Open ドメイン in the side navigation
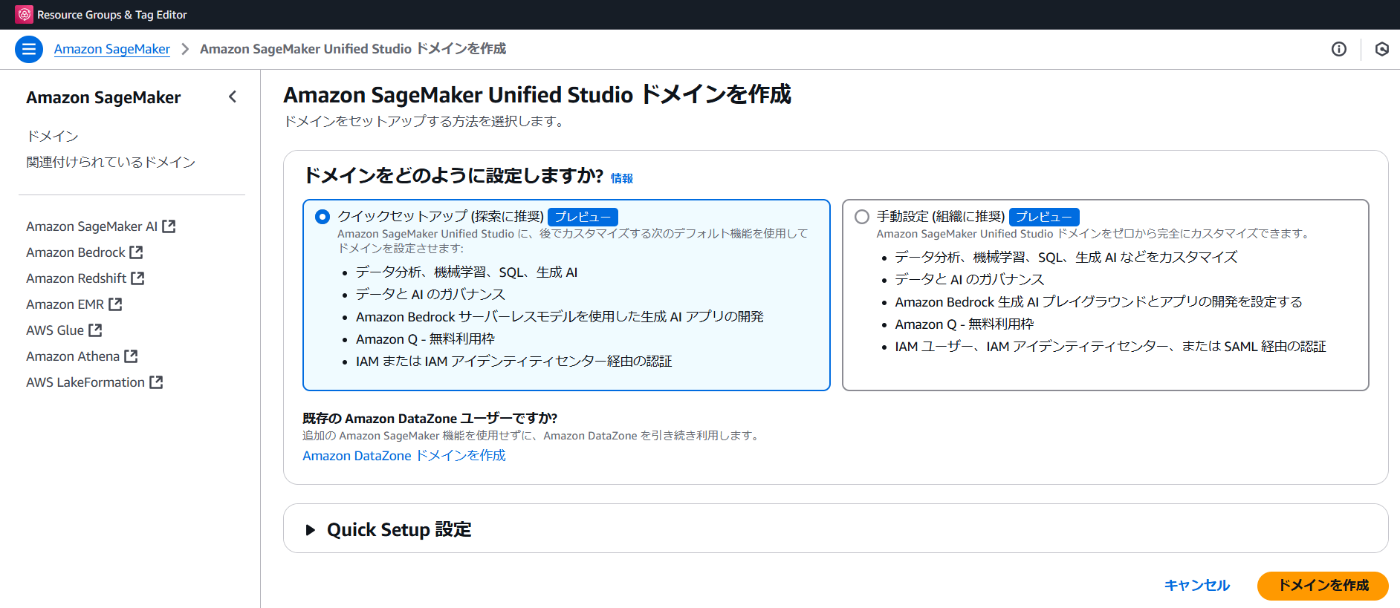Image resolution: width=1400 pixels, height=608 pixels. click(52, 136)
